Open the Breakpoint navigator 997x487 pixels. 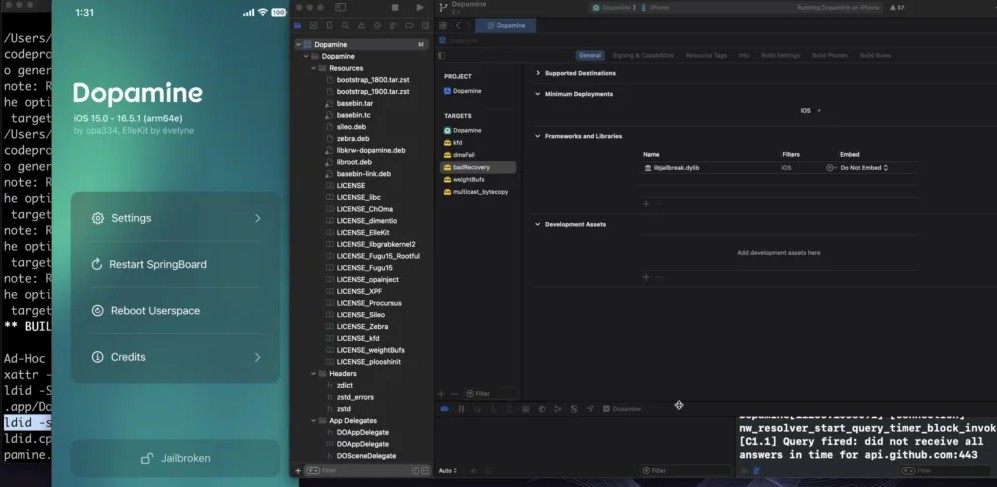coord(409,26)
